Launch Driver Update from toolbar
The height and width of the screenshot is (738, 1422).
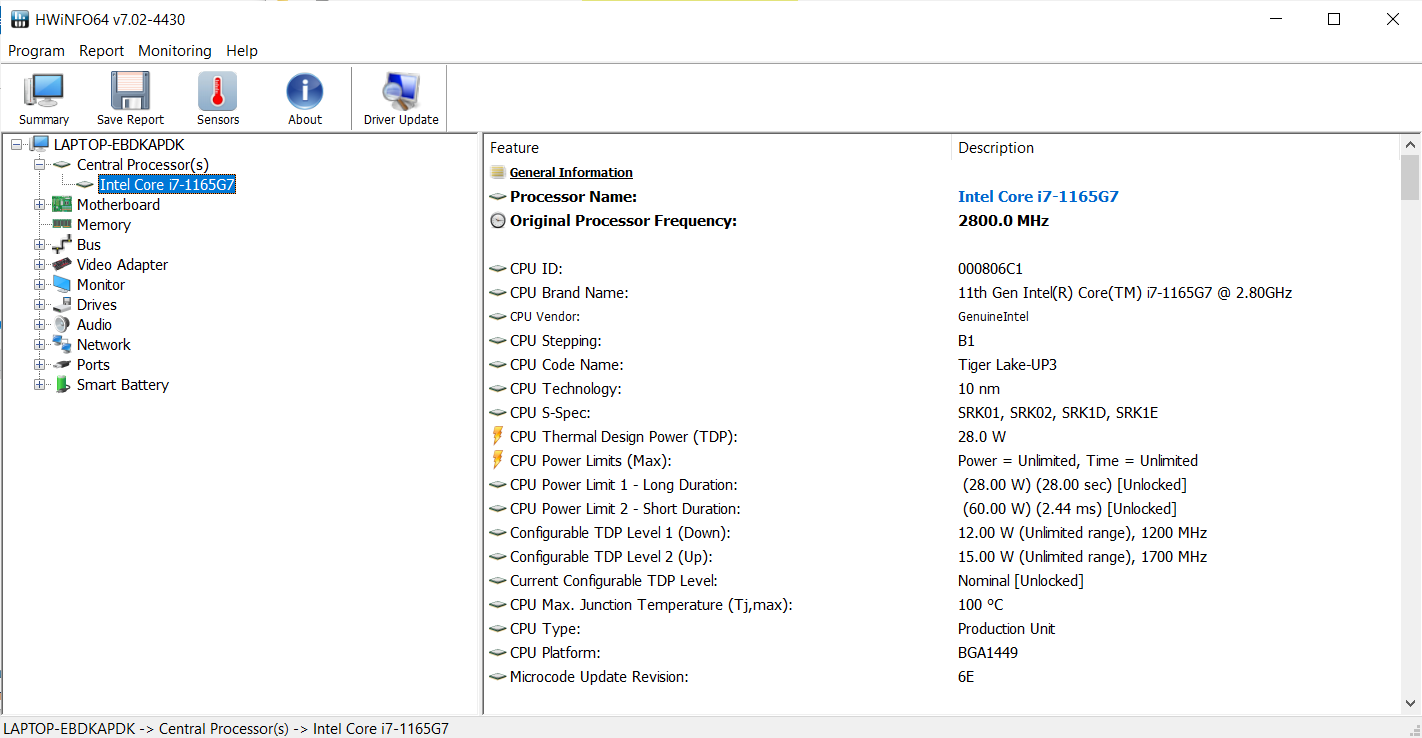point(401,91)
